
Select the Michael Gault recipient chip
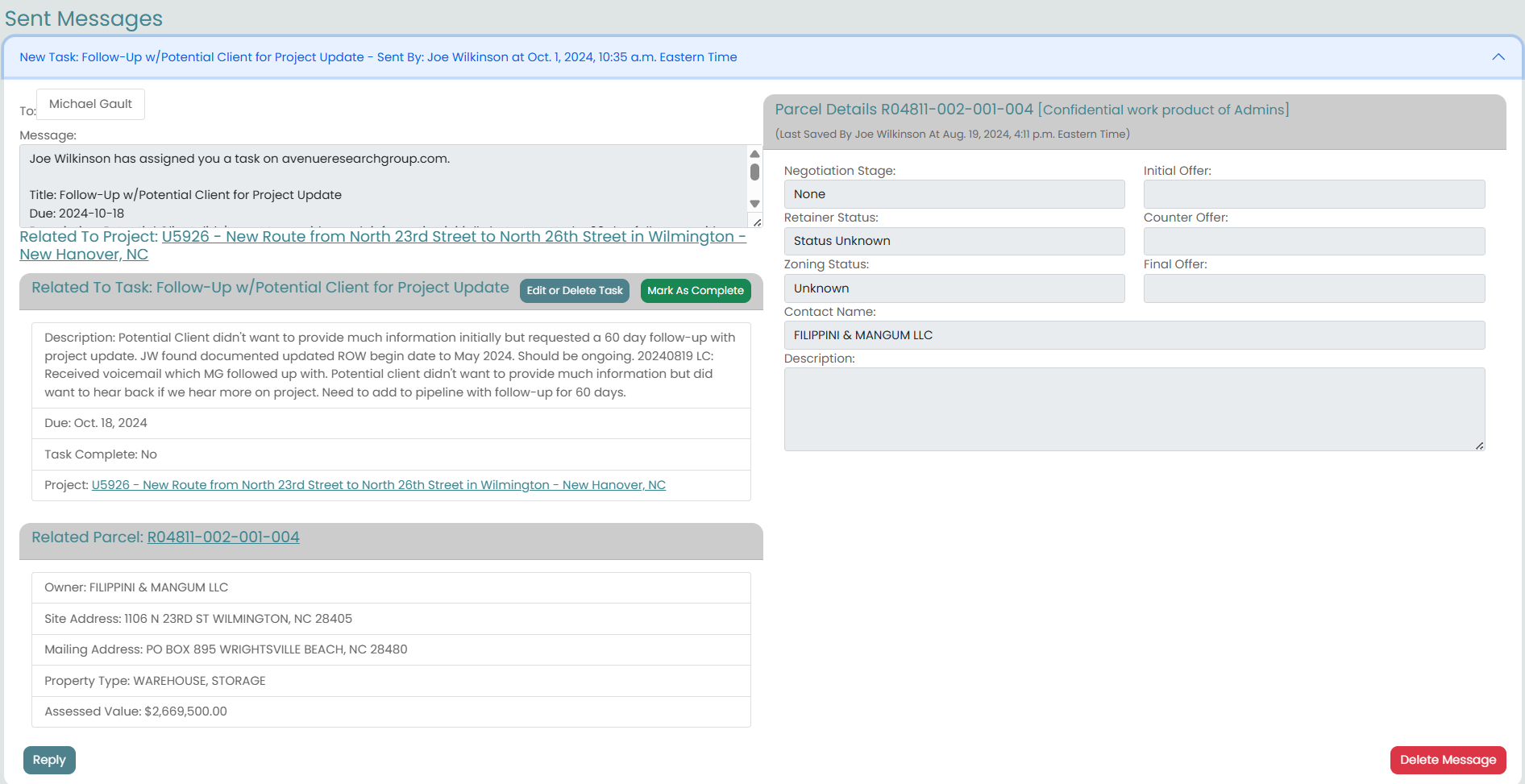tap(90, 104)
